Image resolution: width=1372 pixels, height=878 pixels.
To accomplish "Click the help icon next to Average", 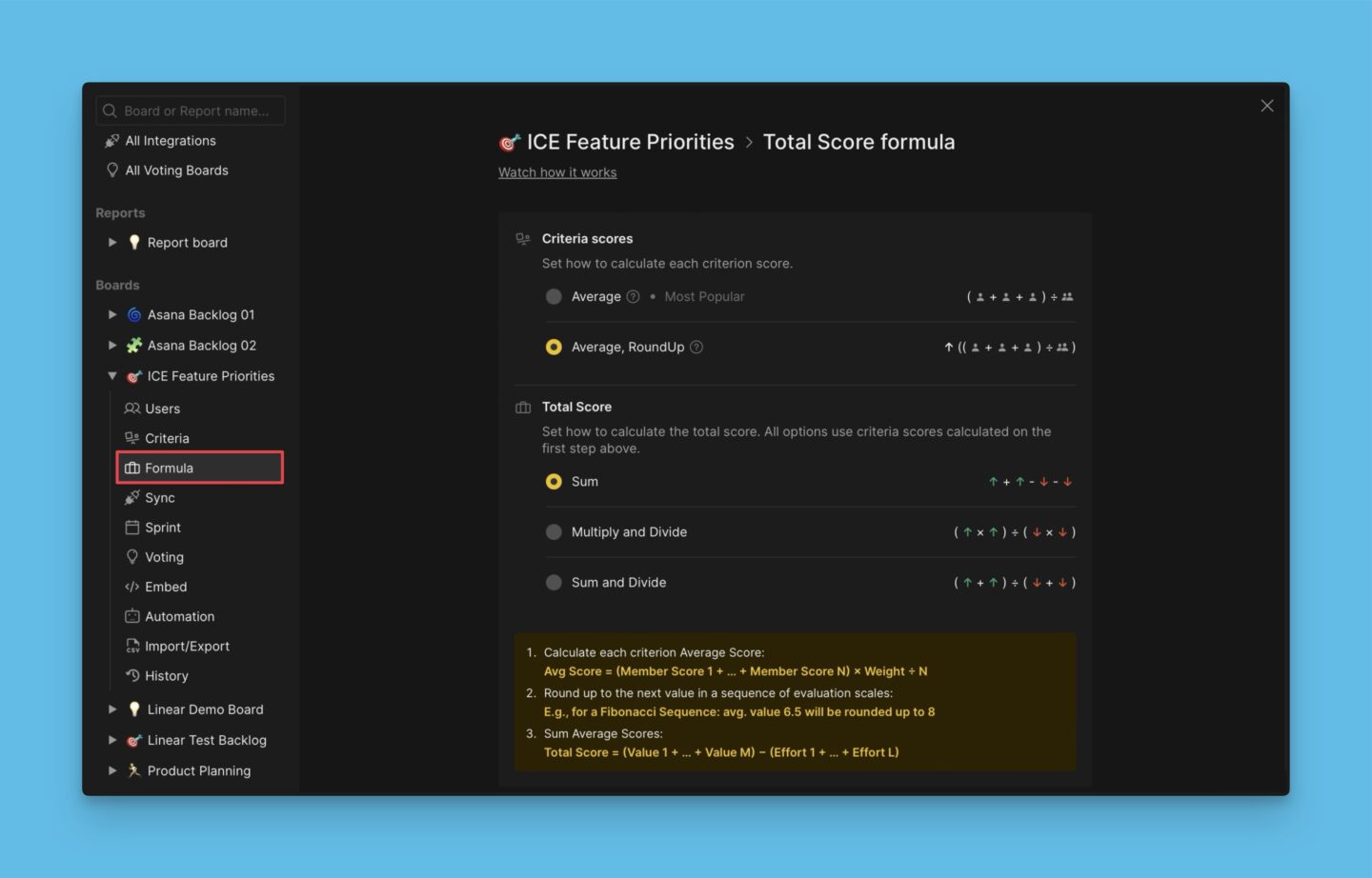I will click(x=633, y=297).
